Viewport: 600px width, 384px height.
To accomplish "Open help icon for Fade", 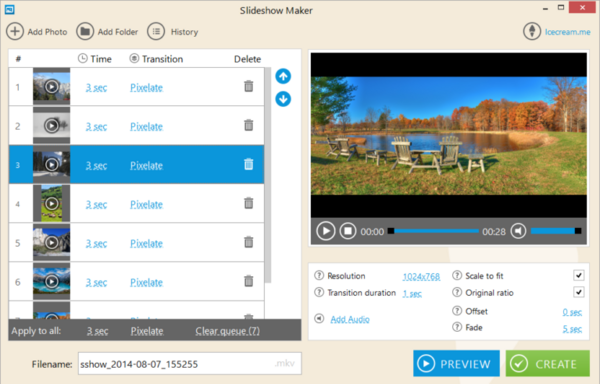I will 457,327.
